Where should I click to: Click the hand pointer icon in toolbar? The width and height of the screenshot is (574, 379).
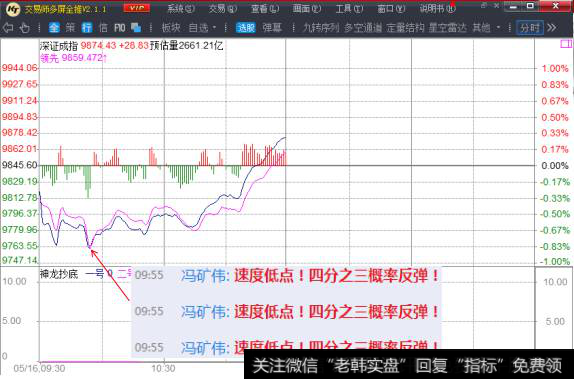click(25, 28)
